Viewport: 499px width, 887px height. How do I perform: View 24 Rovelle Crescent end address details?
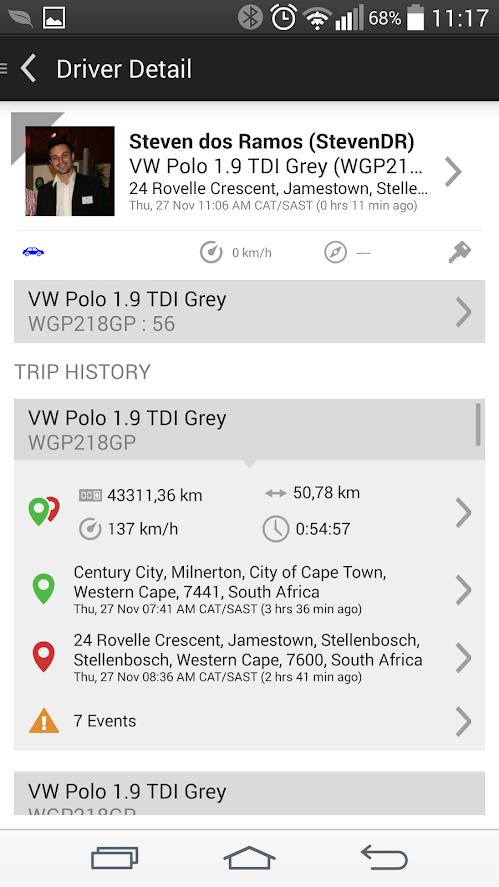click(x=249, y=657)
